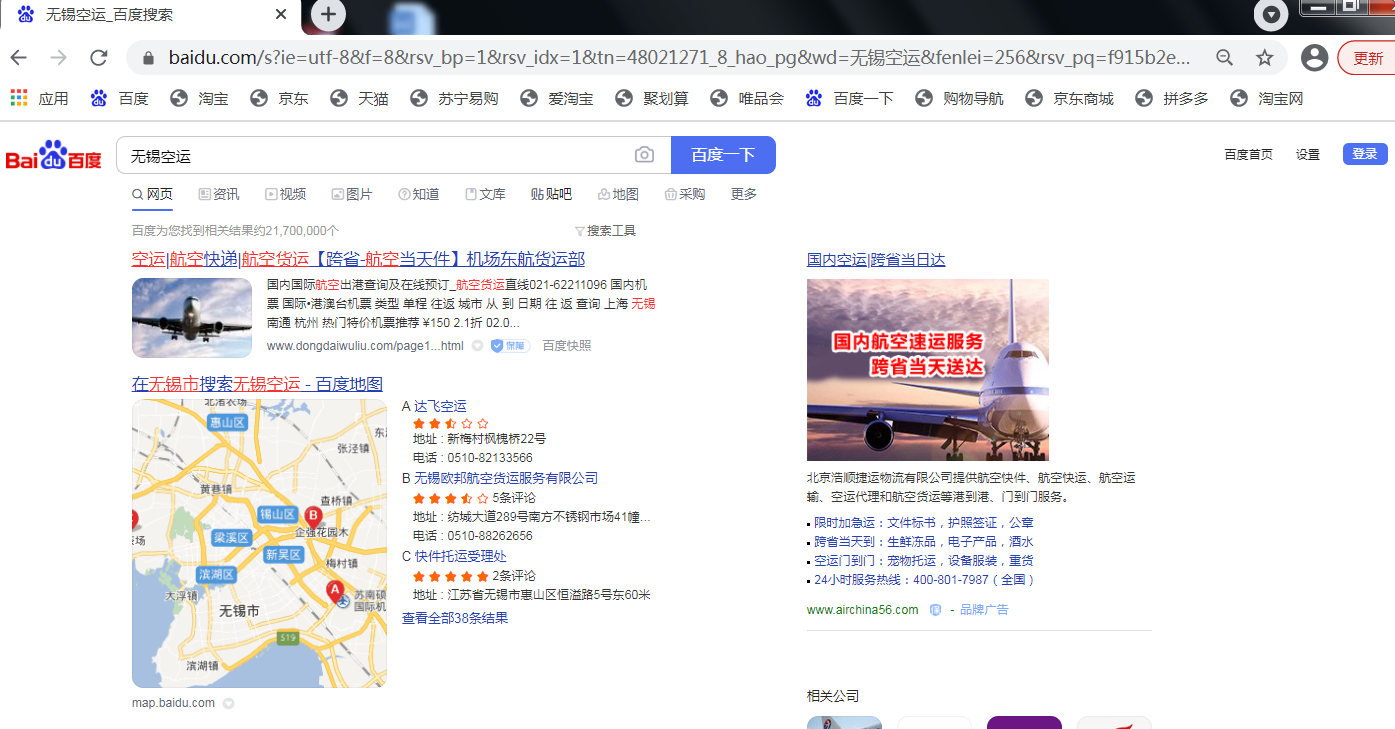Open 百度快照 cached page
The width and height of the screenshot is (1395, 729).
567,346
